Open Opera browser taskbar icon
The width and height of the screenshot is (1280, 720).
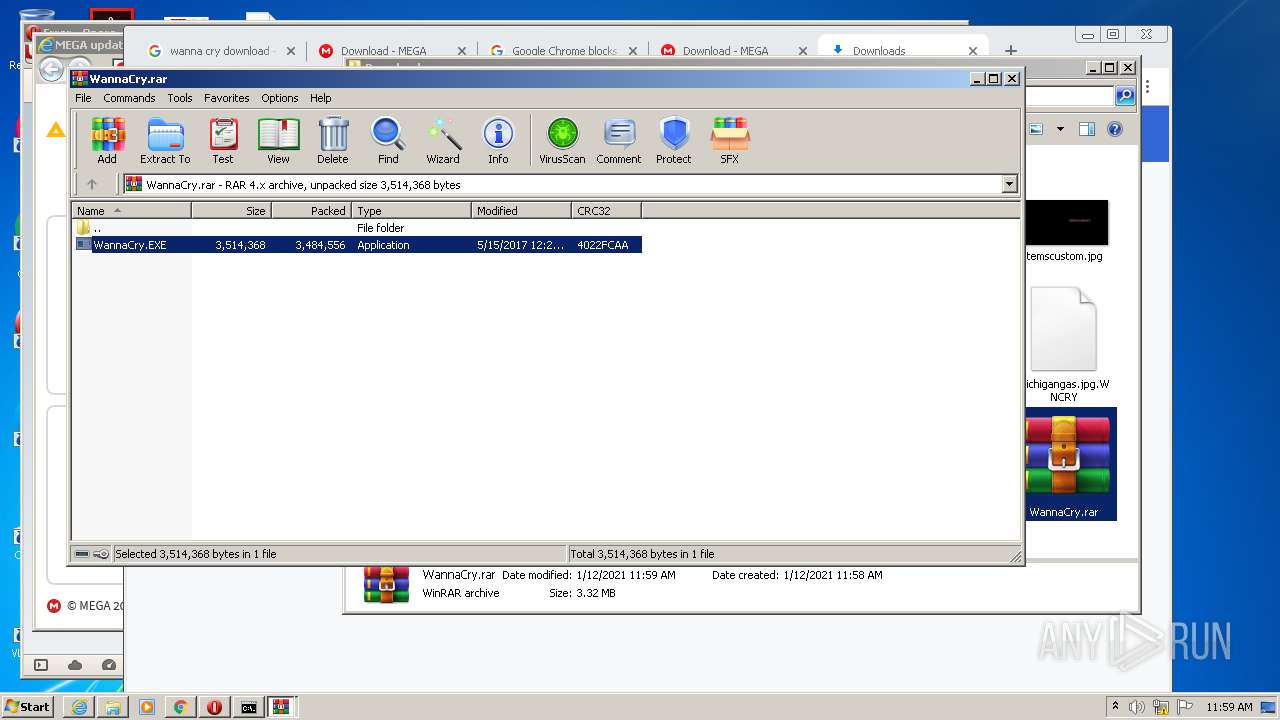coord(214,707)
